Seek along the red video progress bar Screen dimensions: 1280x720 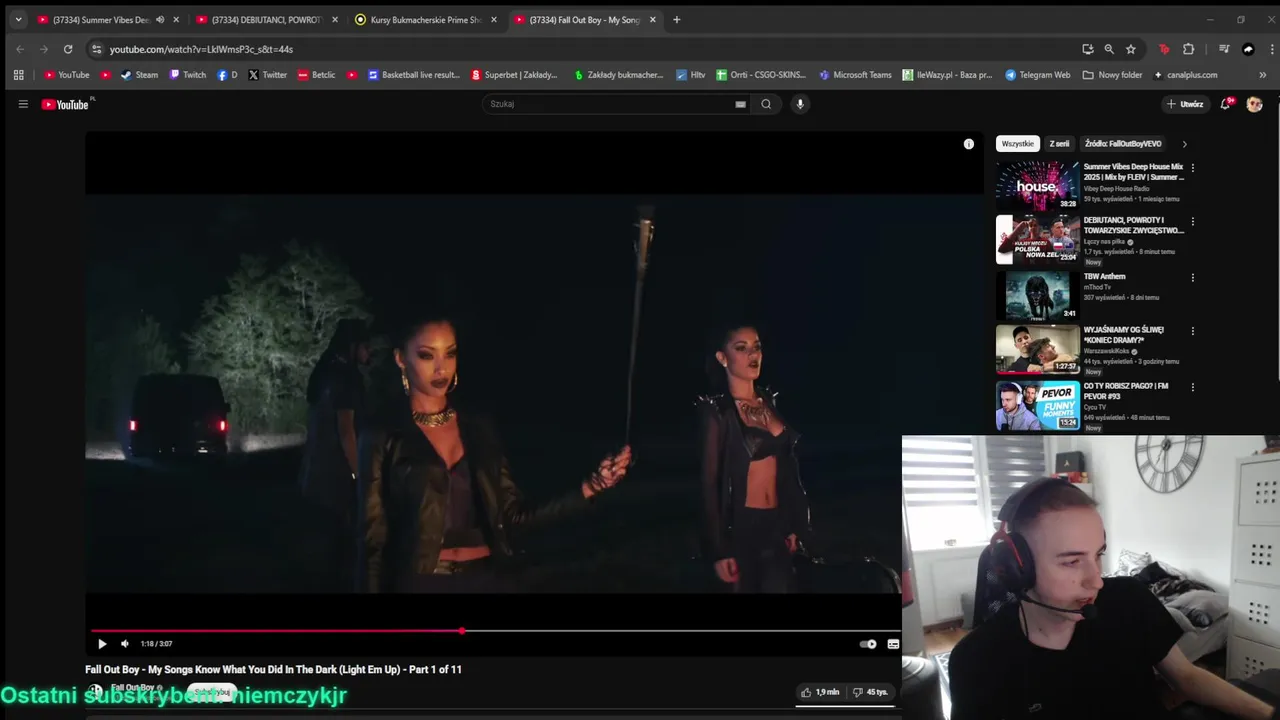(495, 631)
